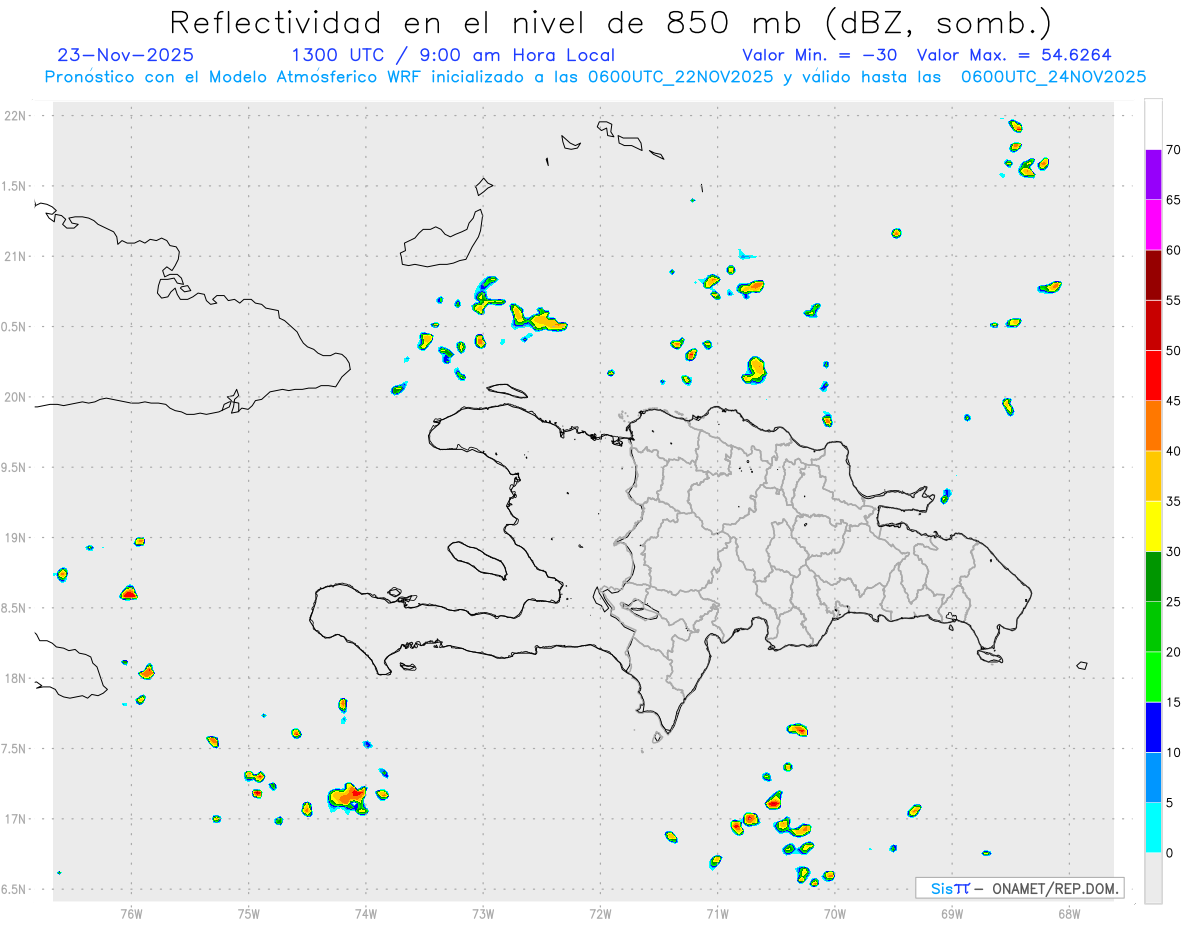Click the gold 35–40 dBZ legend band
Image resolution: width=1200 pixels, height=927 pixels.
1153,476
